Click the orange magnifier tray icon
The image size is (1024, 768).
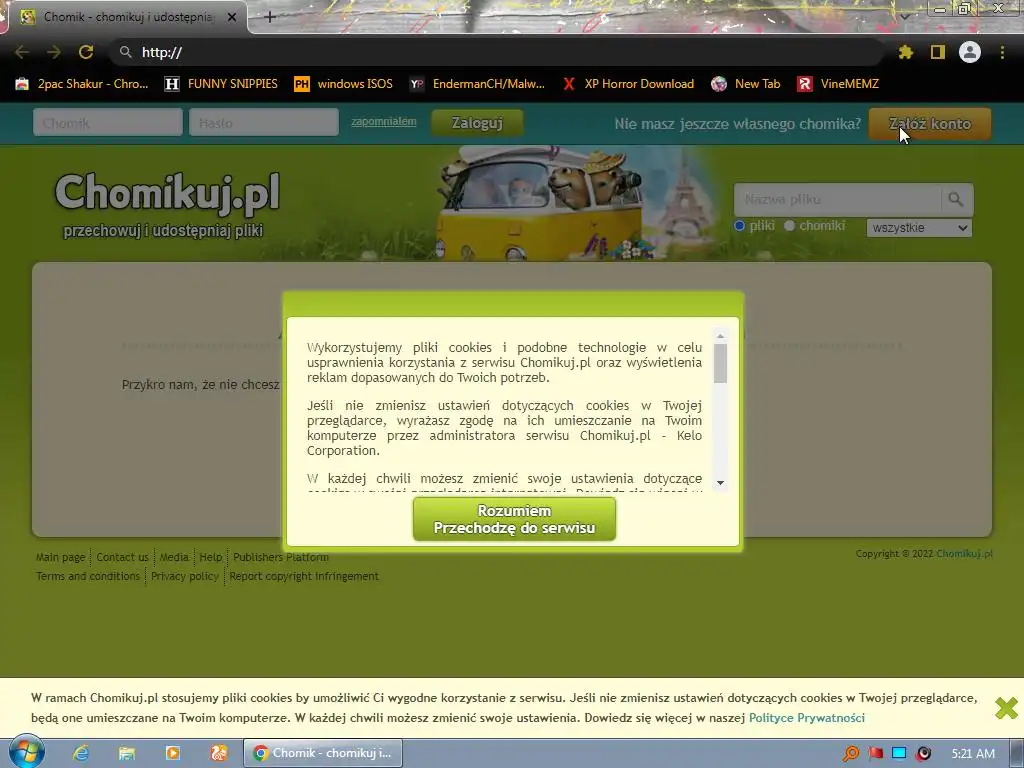point(850,753)
